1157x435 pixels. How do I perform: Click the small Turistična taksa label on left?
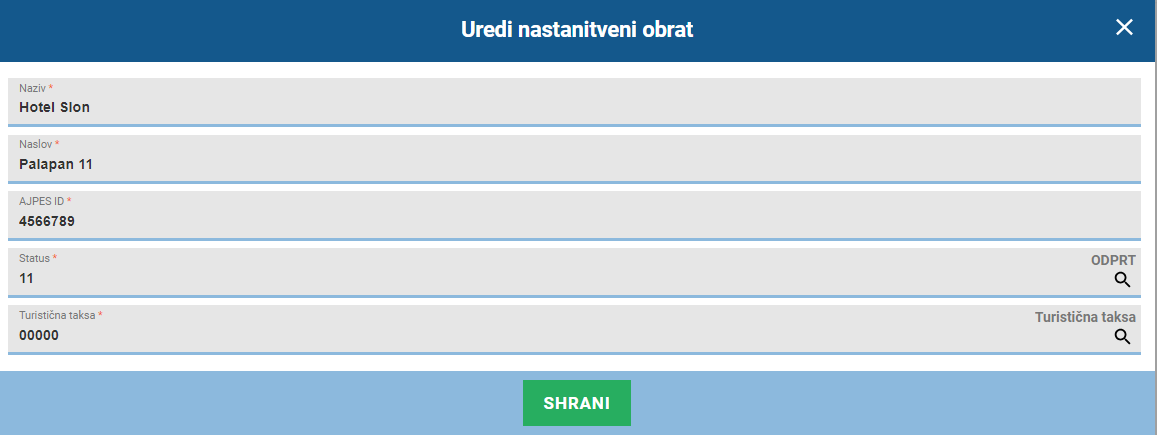pos(58,315)
